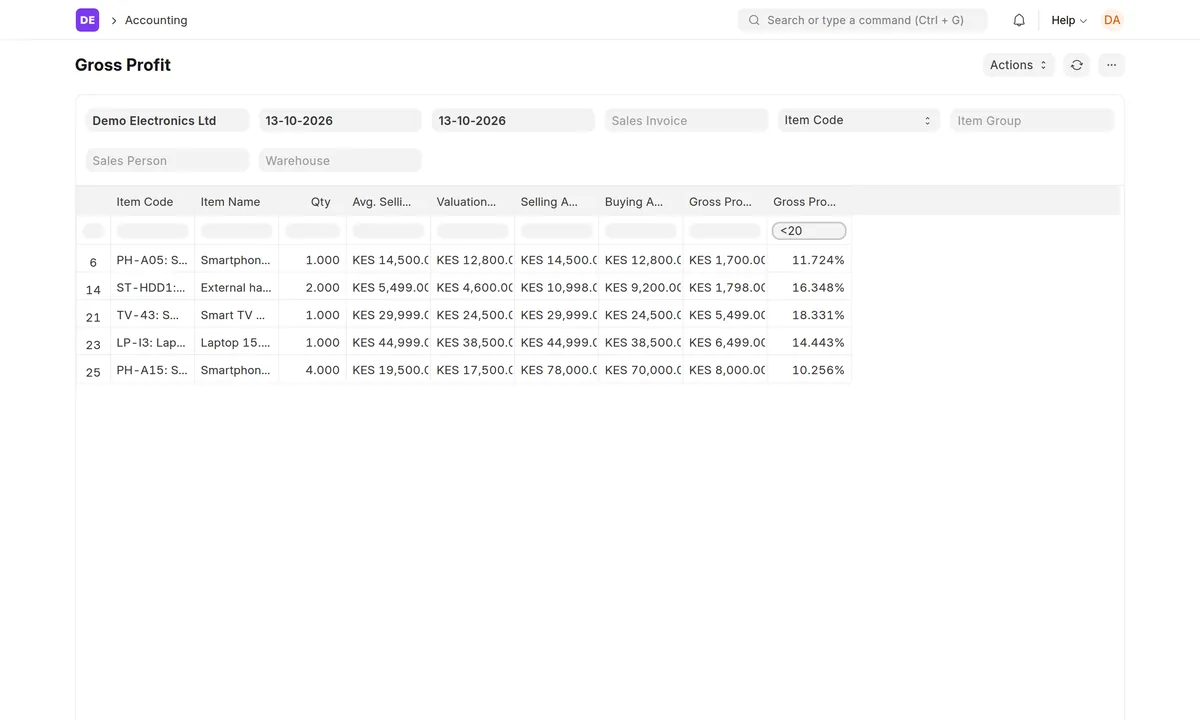1200x720 pixels.
Task: Select the LP-I3 item code cell
Action: pyautogui.click(x=152, y=343)
